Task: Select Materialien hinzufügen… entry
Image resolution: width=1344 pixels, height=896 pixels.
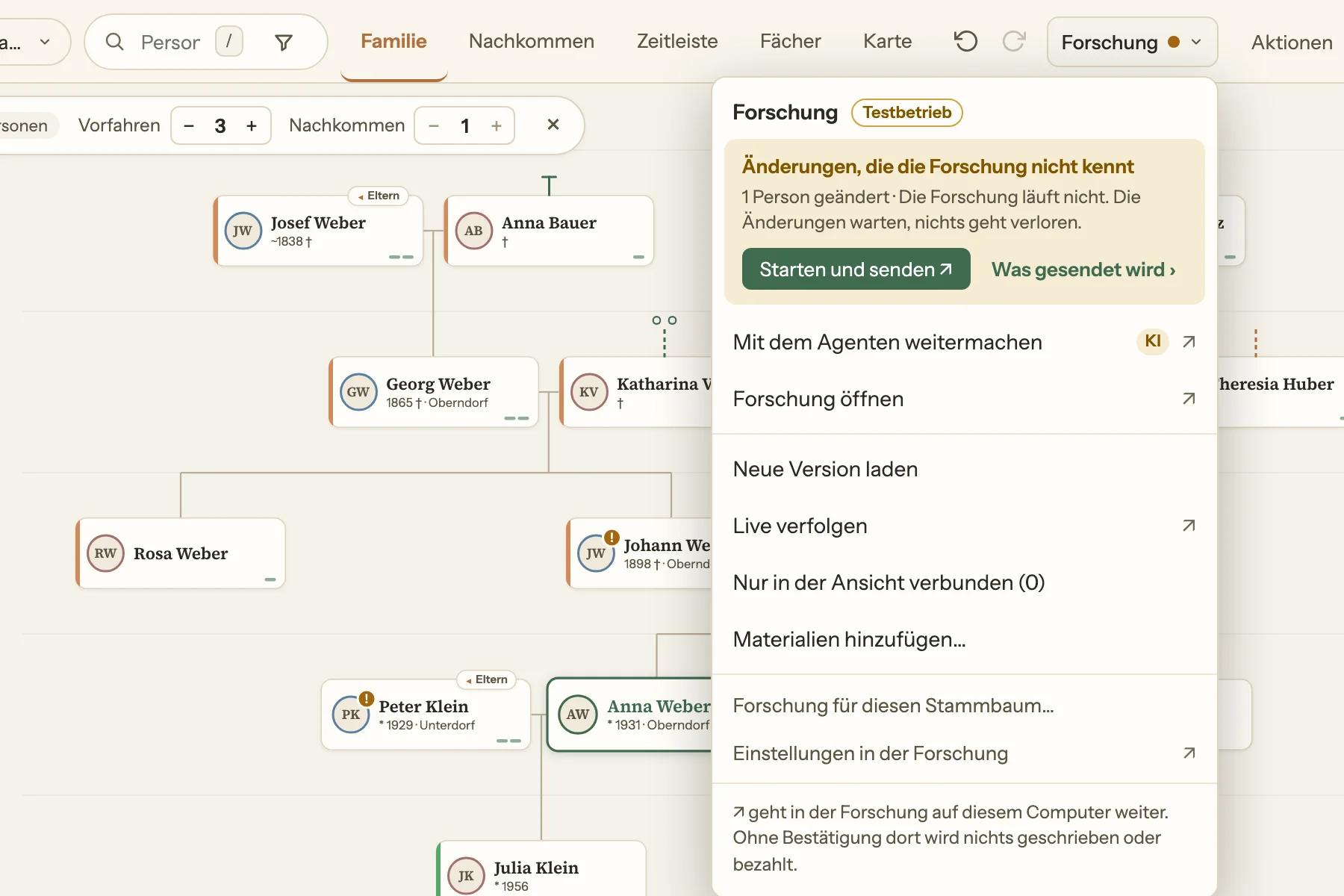Action: pyautogui.click(x=965, y=639)
